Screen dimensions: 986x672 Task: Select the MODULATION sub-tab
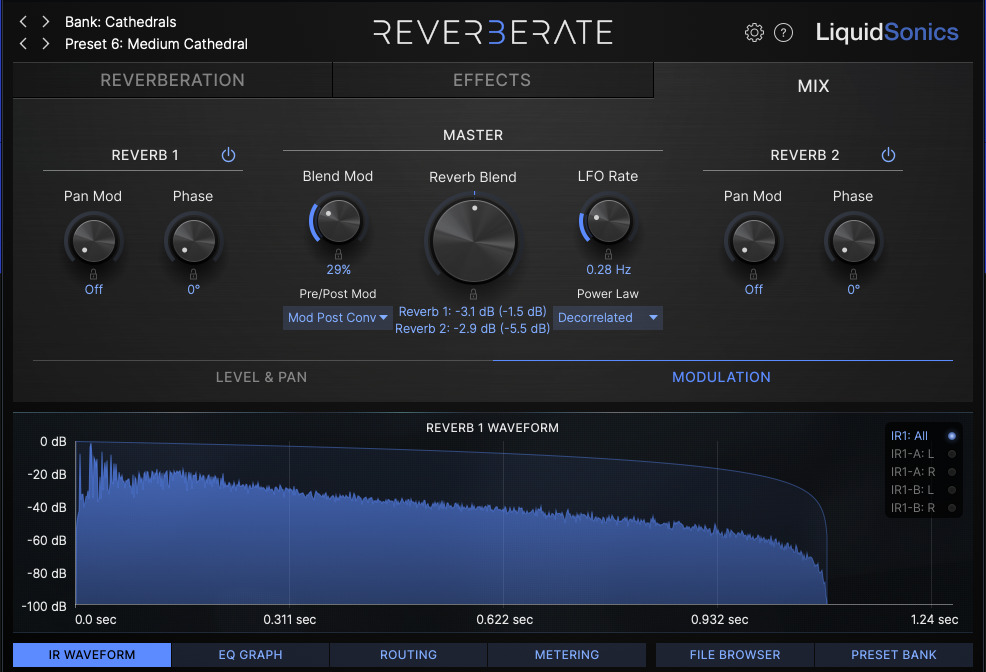pyautogui.click(x=721, y=377)
